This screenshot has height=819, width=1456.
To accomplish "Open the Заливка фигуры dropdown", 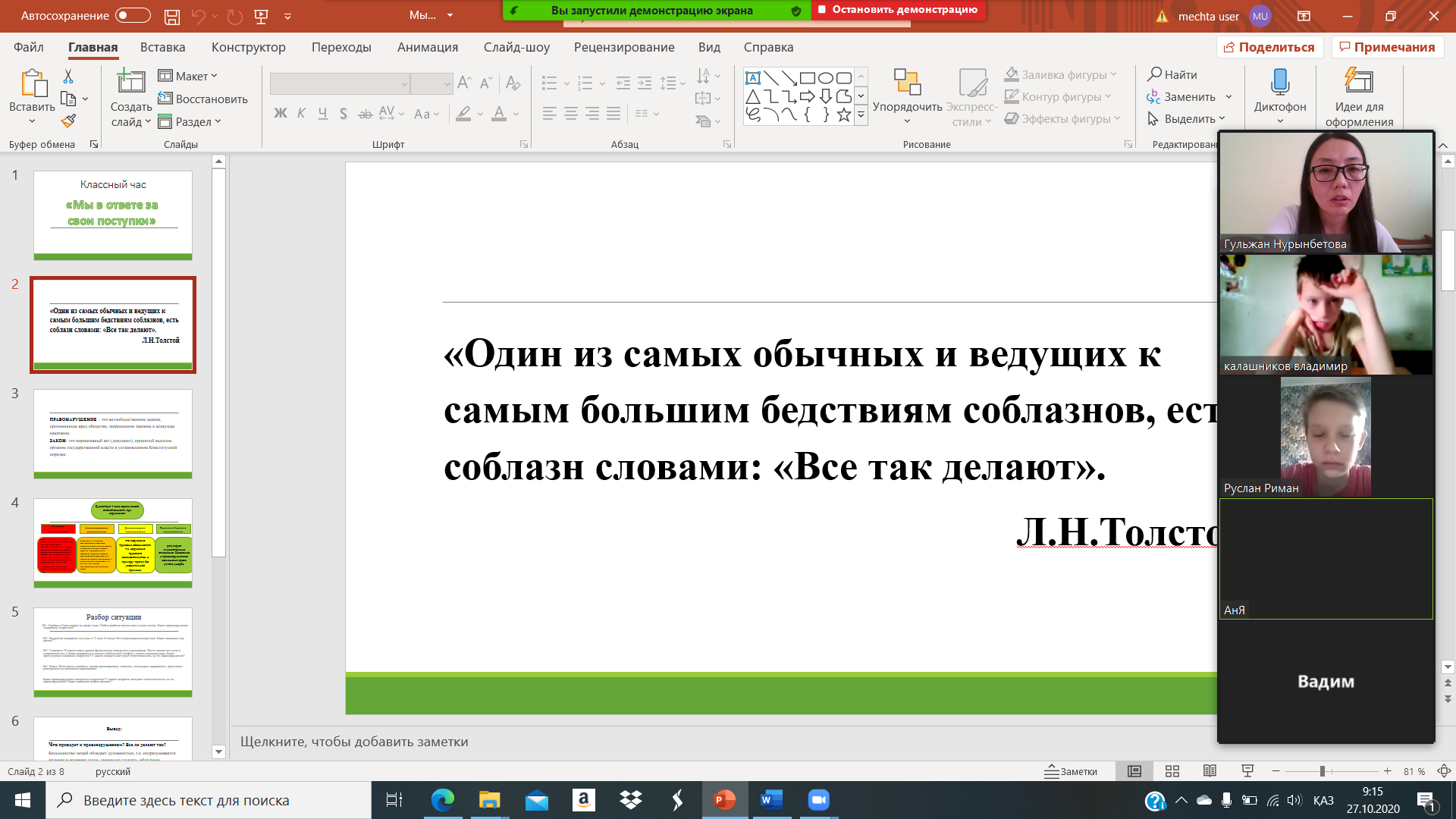I will click(x=1060, y=74).
